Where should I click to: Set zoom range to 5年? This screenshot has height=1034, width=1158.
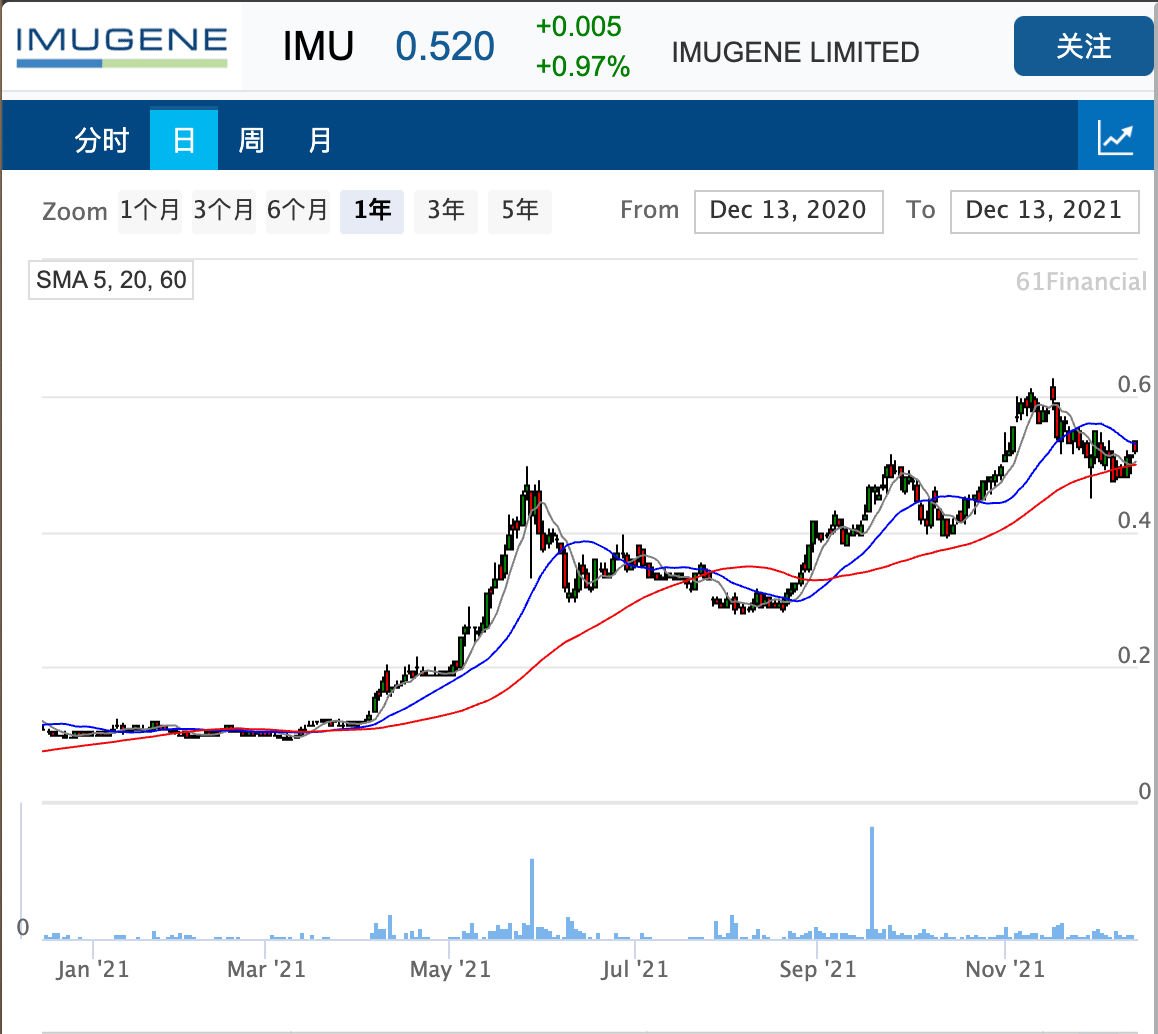pos(520,210)
